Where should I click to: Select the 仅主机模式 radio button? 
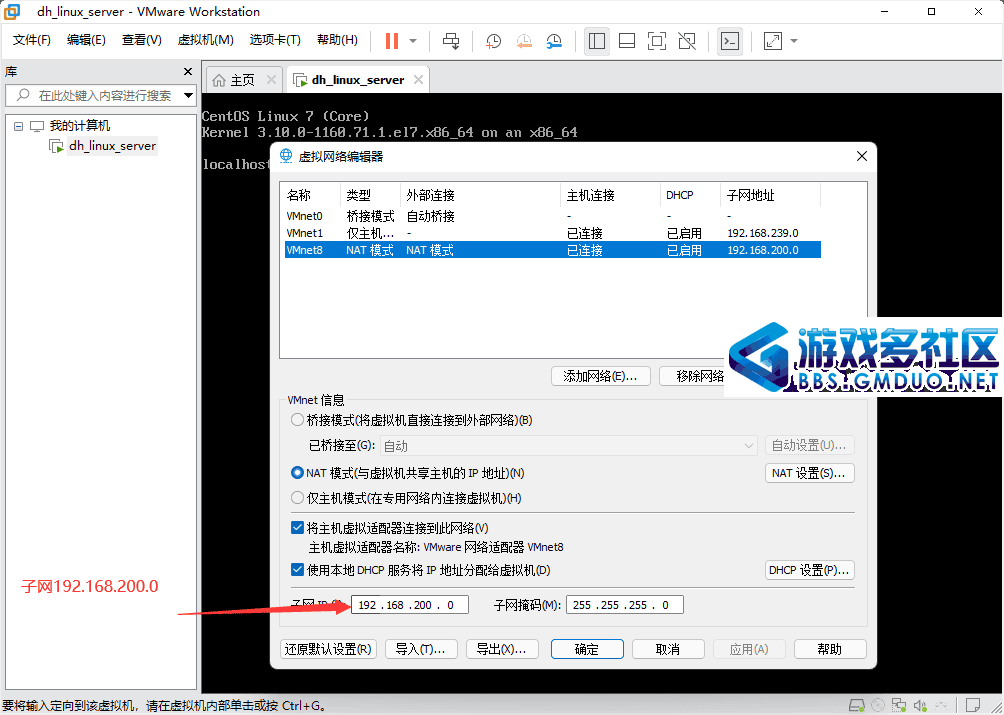[x=297, y=498]
